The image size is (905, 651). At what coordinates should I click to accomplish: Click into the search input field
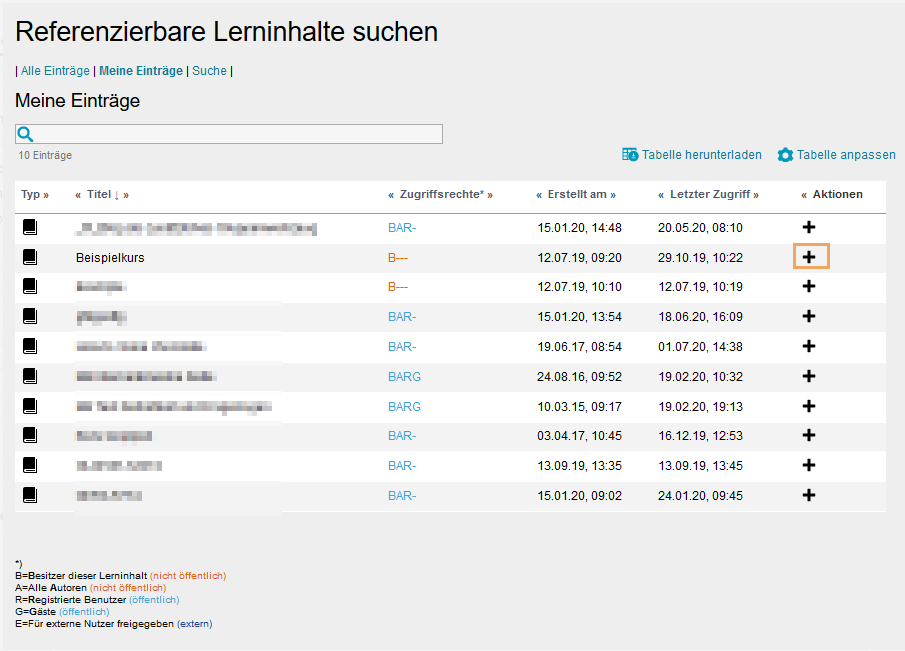(230, 133)
